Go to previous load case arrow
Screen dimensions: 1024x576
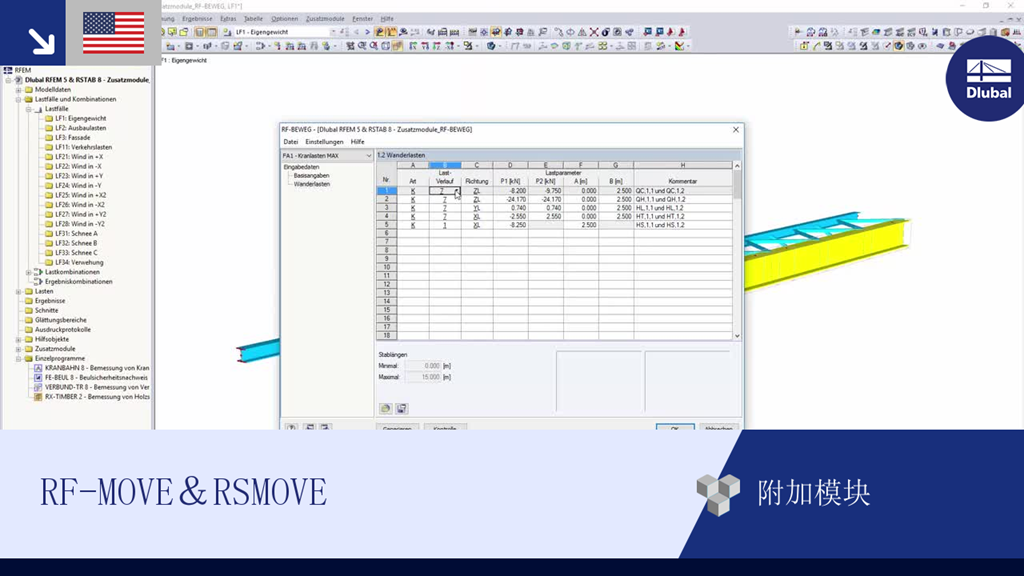point(357,32)
